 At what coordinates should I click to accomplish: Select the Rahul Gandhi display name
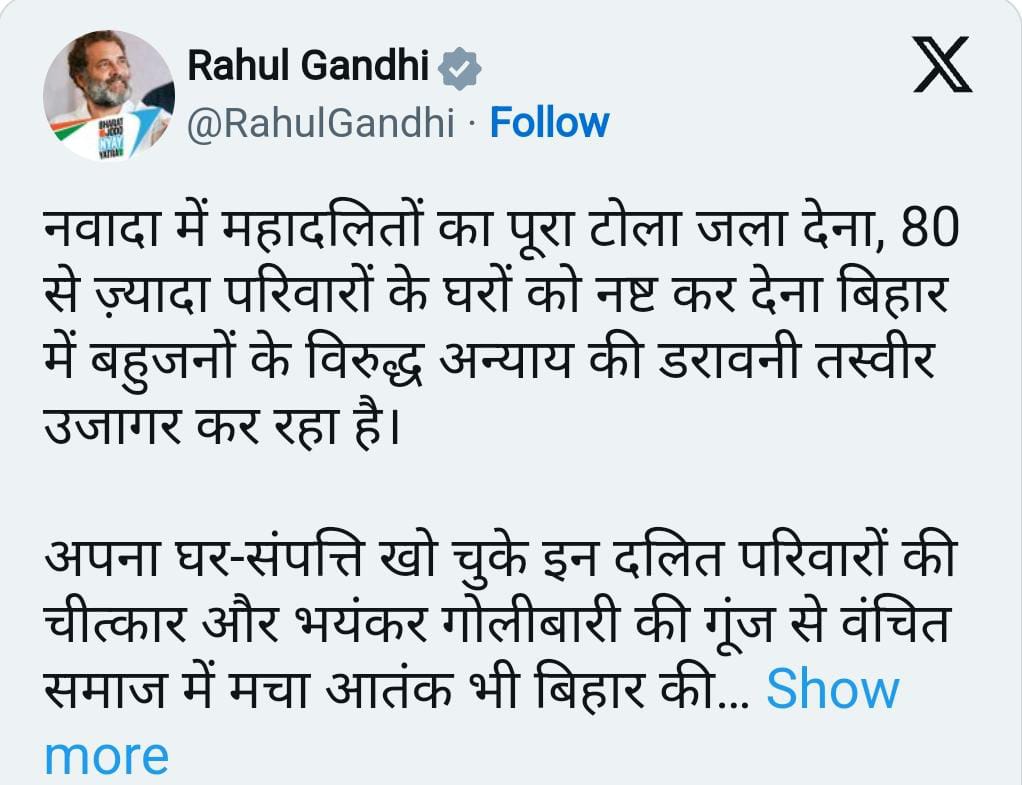[x=308, y=65]
